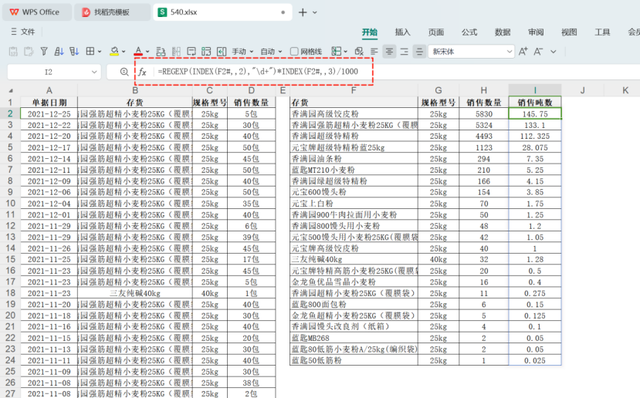Toggle the 网格线 gridlines checkbox
640x398 pixels.
tap(294, 51)
